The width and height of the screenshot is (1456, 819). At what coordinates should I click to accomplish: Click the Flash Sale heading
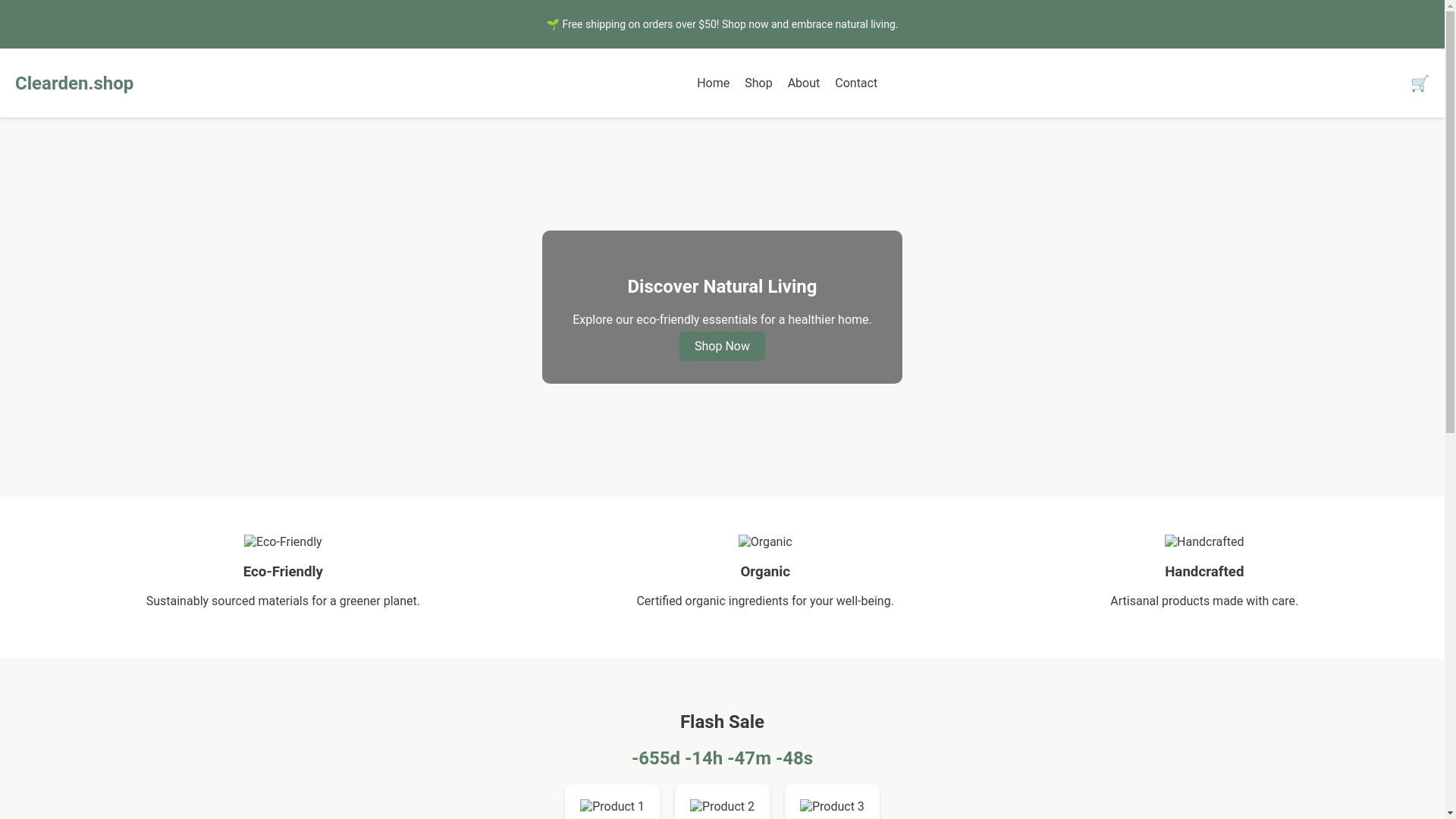click(722, 722)
